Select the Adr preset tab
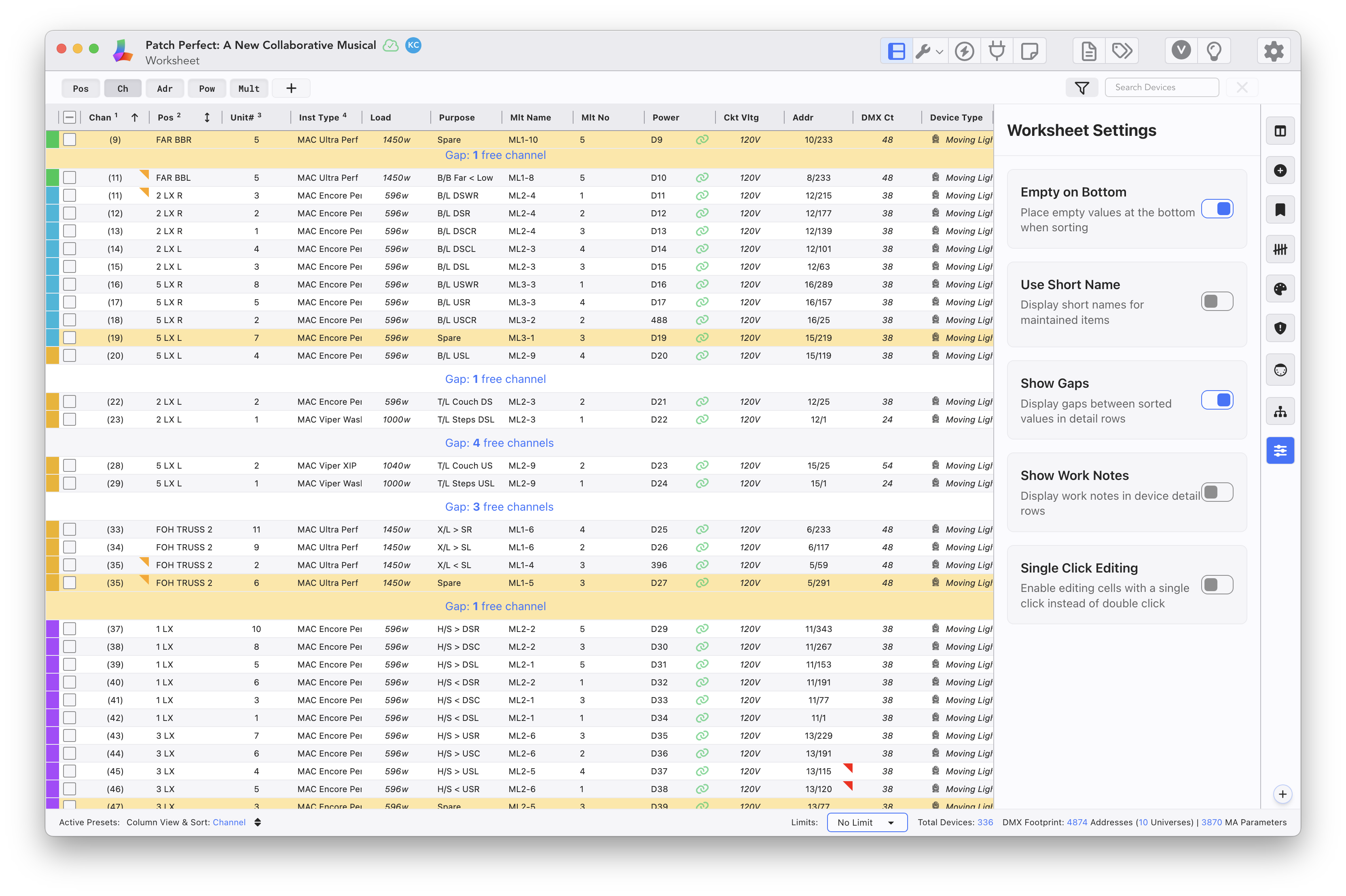This screenshot has width=1346, height=896. click(x=165, y=89)
